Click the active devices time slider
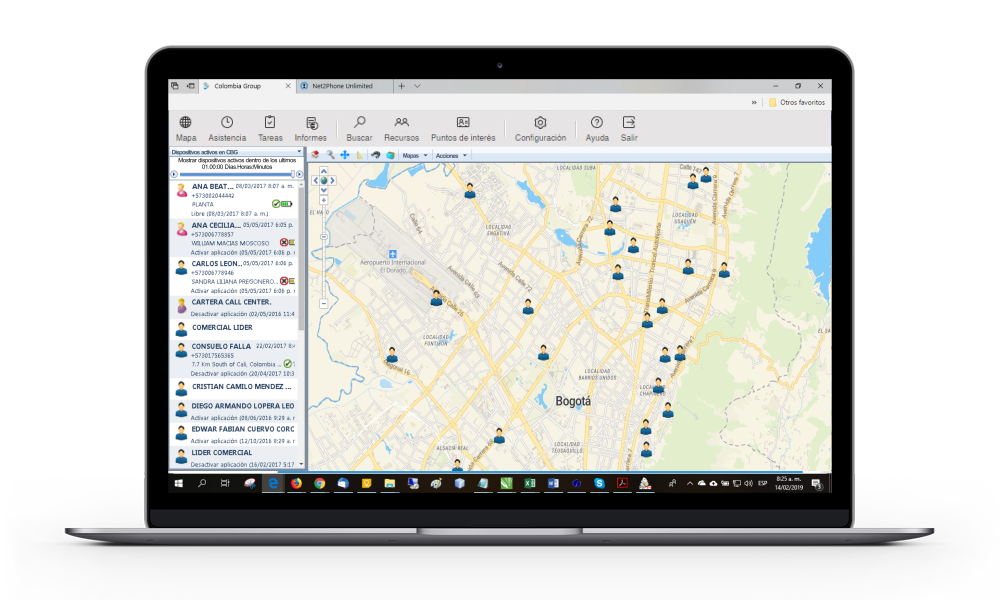This screenshot has width=1000, height=600. (x=236, y=174)
